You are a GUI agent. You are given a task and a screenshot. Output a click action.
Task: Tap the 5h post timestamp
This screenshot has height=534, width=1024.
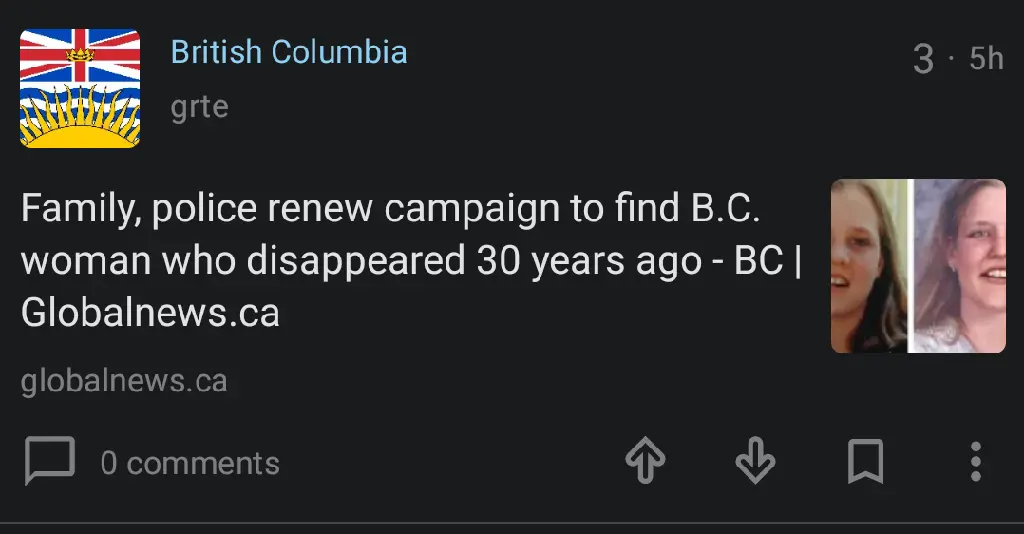coord(986,59)
